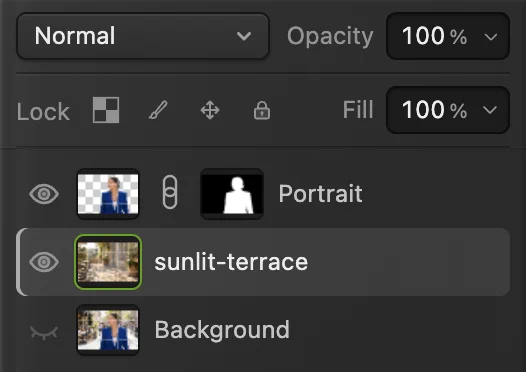
Task: Select the Background layer by name
Action: pyautogui.click(x=222, y=330)
